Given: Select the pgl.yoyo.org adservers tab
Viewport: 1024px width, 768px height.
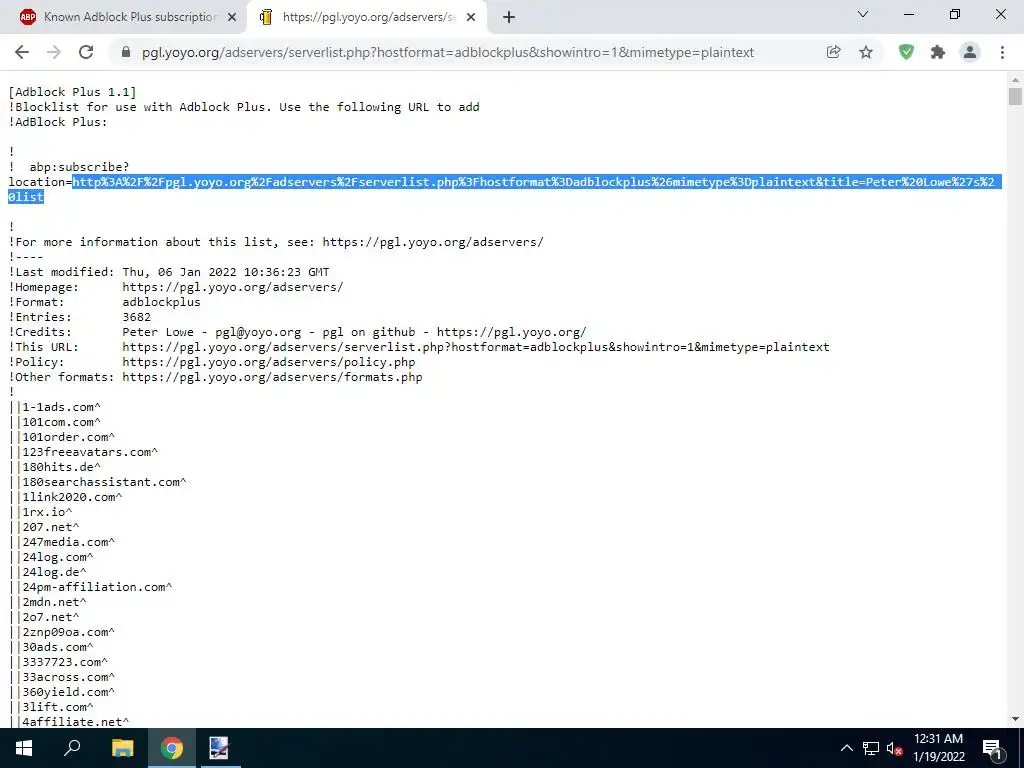Looking at the screenshot, I should (367, 18).
